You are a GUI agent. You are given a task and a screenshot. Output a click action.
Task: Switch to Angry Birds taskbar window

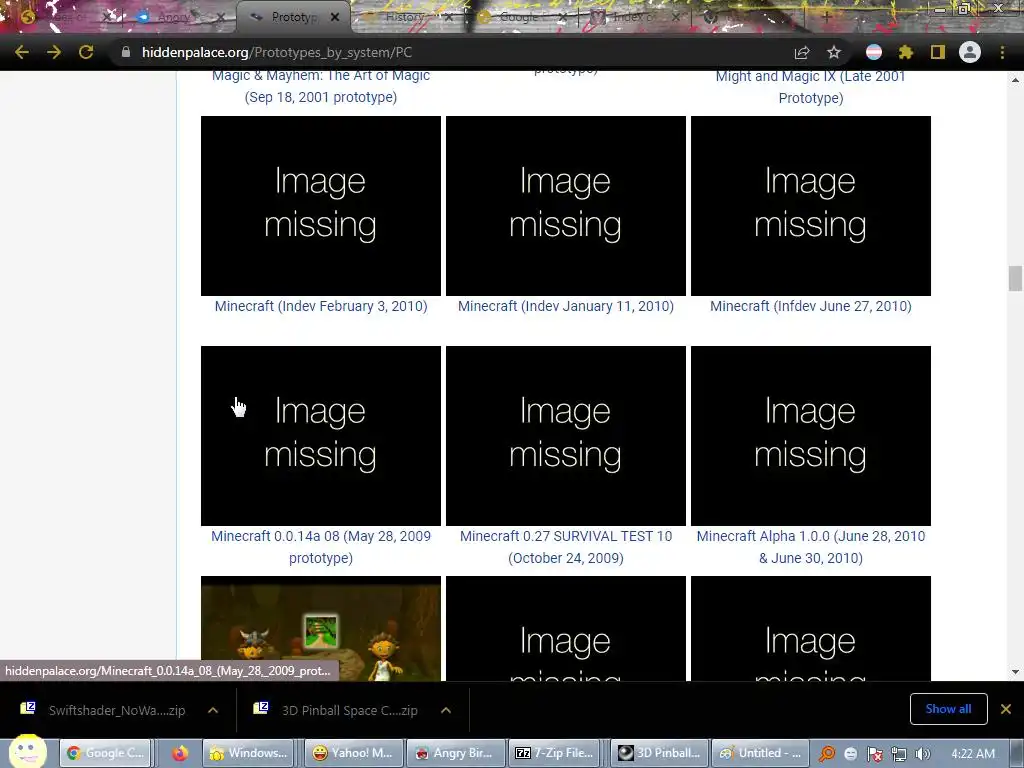[455, 753]
